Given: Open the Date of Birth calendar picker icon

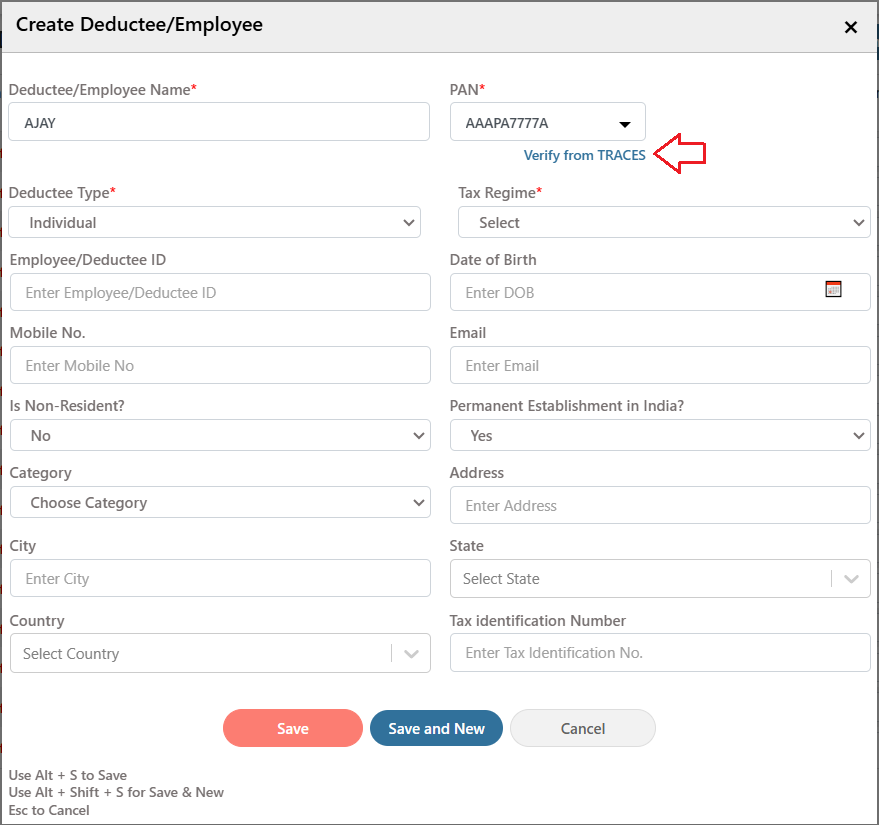Looking at the screenshot, I should point(833,289).
